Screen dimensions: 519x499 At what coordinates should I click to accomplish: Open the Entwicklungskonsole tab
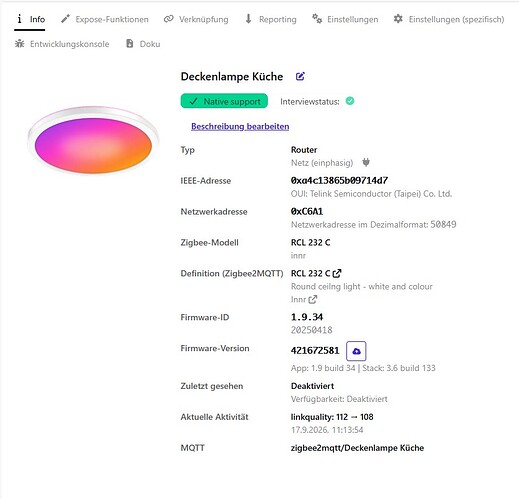coord(62,44)
